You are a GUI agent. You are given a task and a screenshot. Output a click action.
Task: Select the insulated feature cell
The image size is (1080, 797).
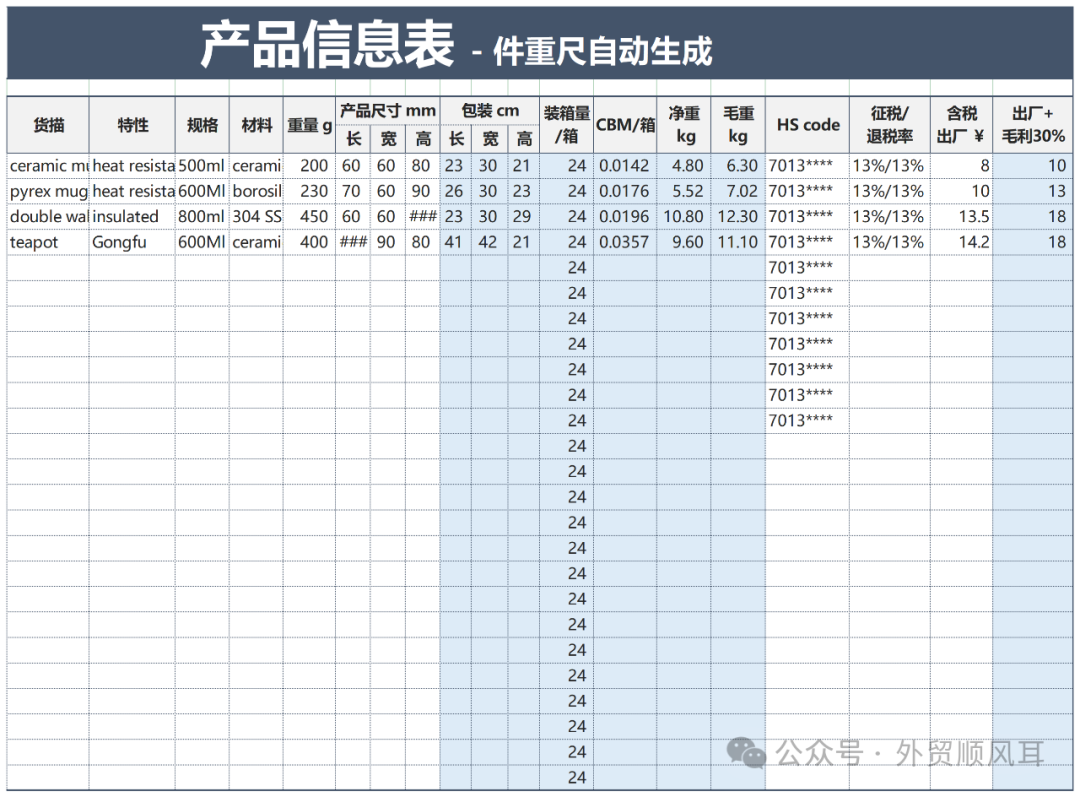[x=132, y=217]
